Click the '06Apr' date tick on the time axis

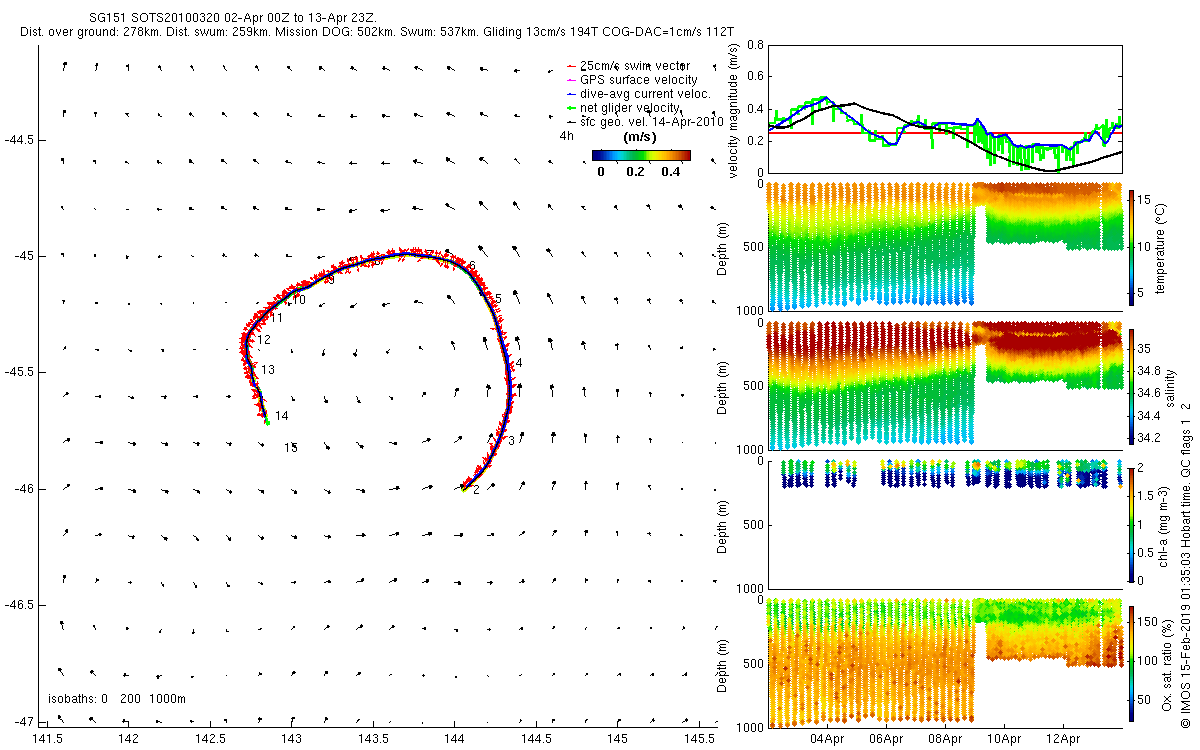(887, 739)
